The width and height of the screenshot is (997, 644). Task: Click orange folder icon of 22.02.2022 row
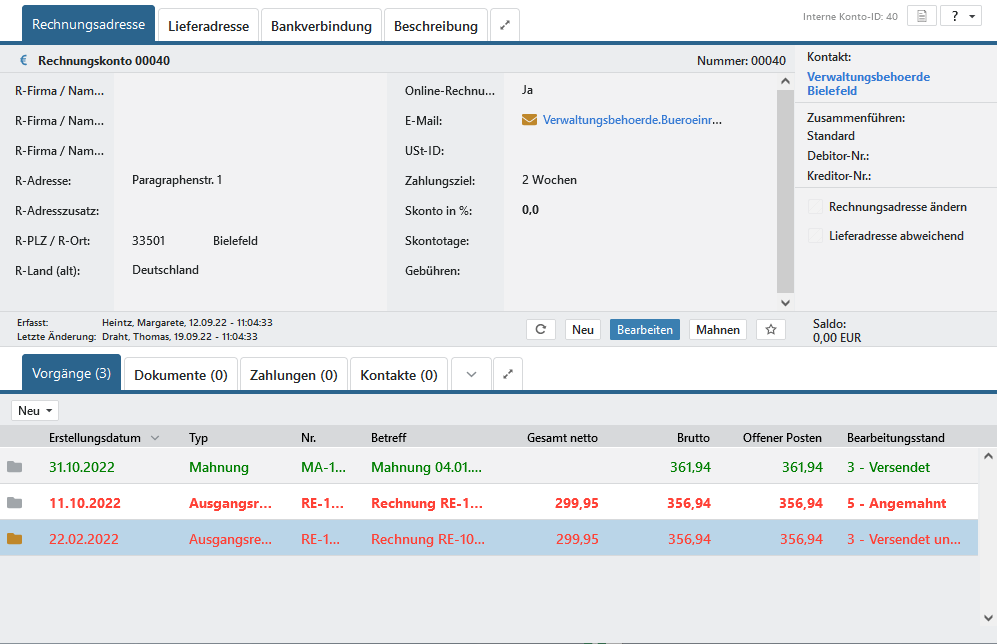click(14, 539)
